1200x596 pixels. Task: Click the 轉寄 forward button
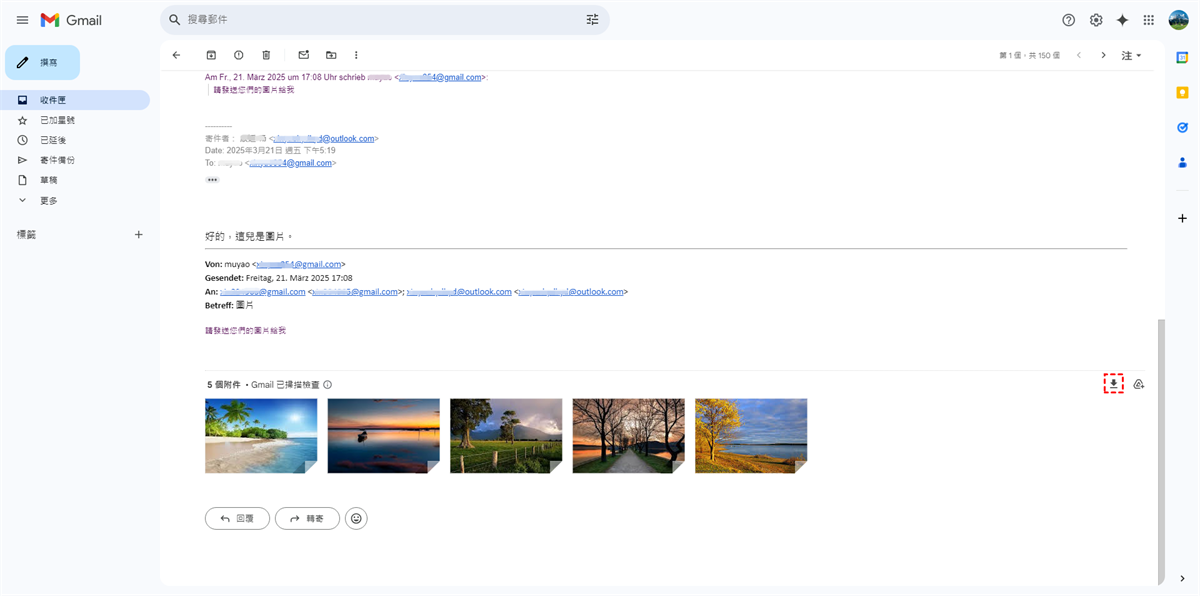[x=307, y=519]
